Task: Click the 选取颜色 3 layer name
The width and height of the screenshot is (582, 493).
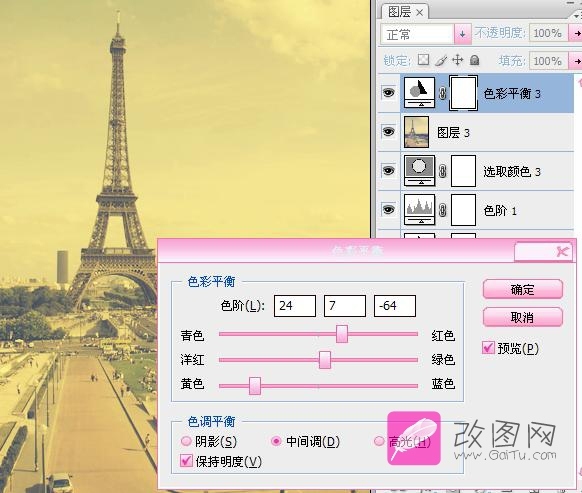Action: (x=512, y=172)
